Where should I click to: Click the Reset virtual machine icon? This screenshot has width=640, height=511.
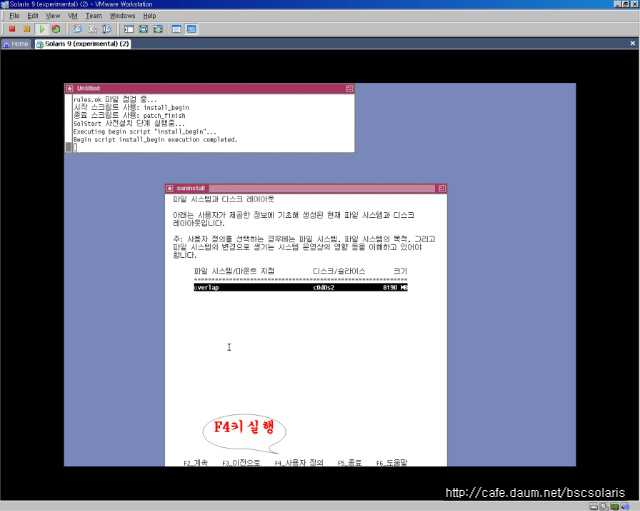coord(56,29)
